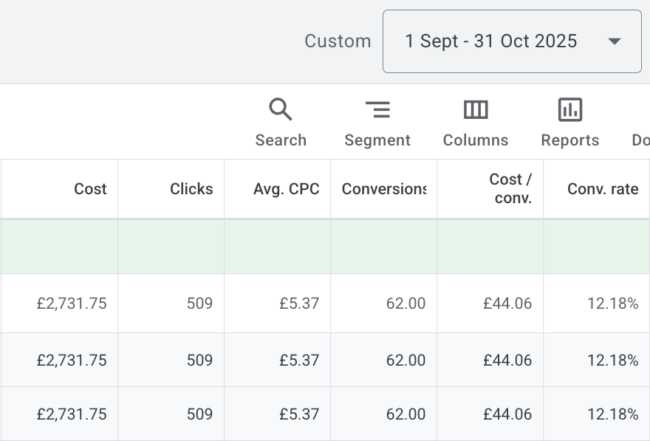The height and width of the screenshot is (441, 650).
Task: Click the Custom date range label
Action: (x=337, y=42)
